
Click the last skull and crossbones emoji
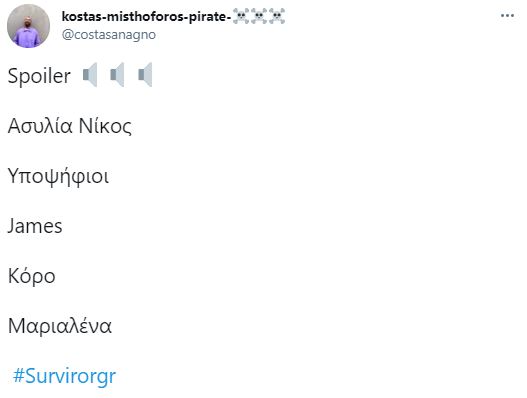277,16
